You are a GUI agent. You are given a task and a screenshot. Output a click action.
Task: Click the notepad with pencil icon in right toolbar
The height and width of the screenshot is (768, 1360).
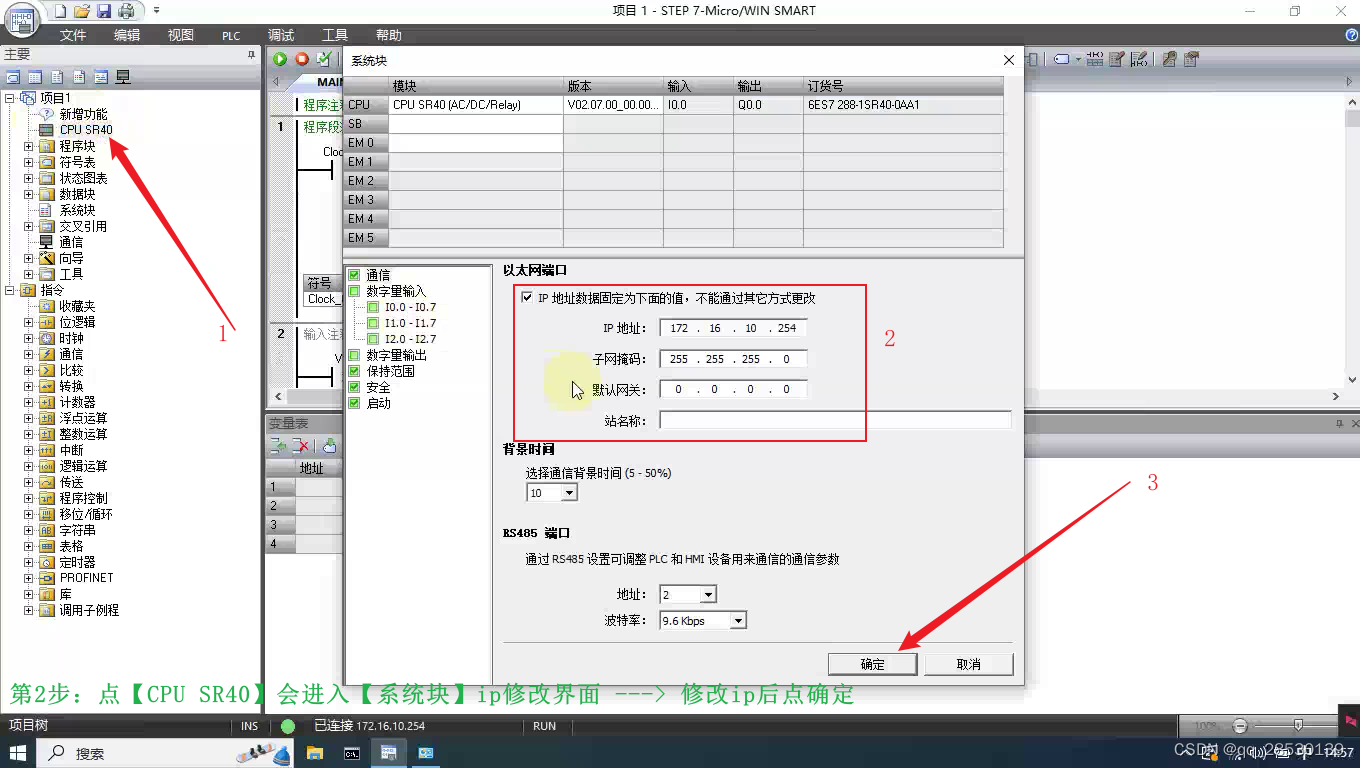pyautogui.click(x=1117, y=60)
